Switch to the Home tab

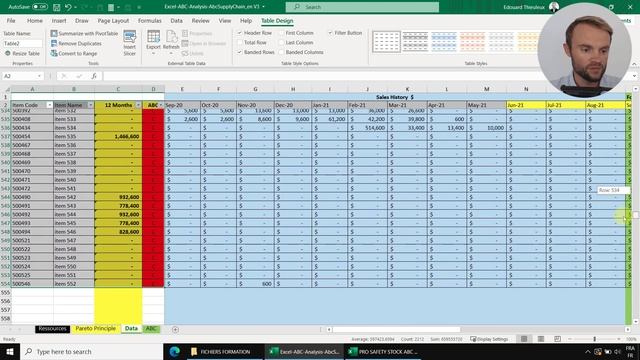click(35, 20)
